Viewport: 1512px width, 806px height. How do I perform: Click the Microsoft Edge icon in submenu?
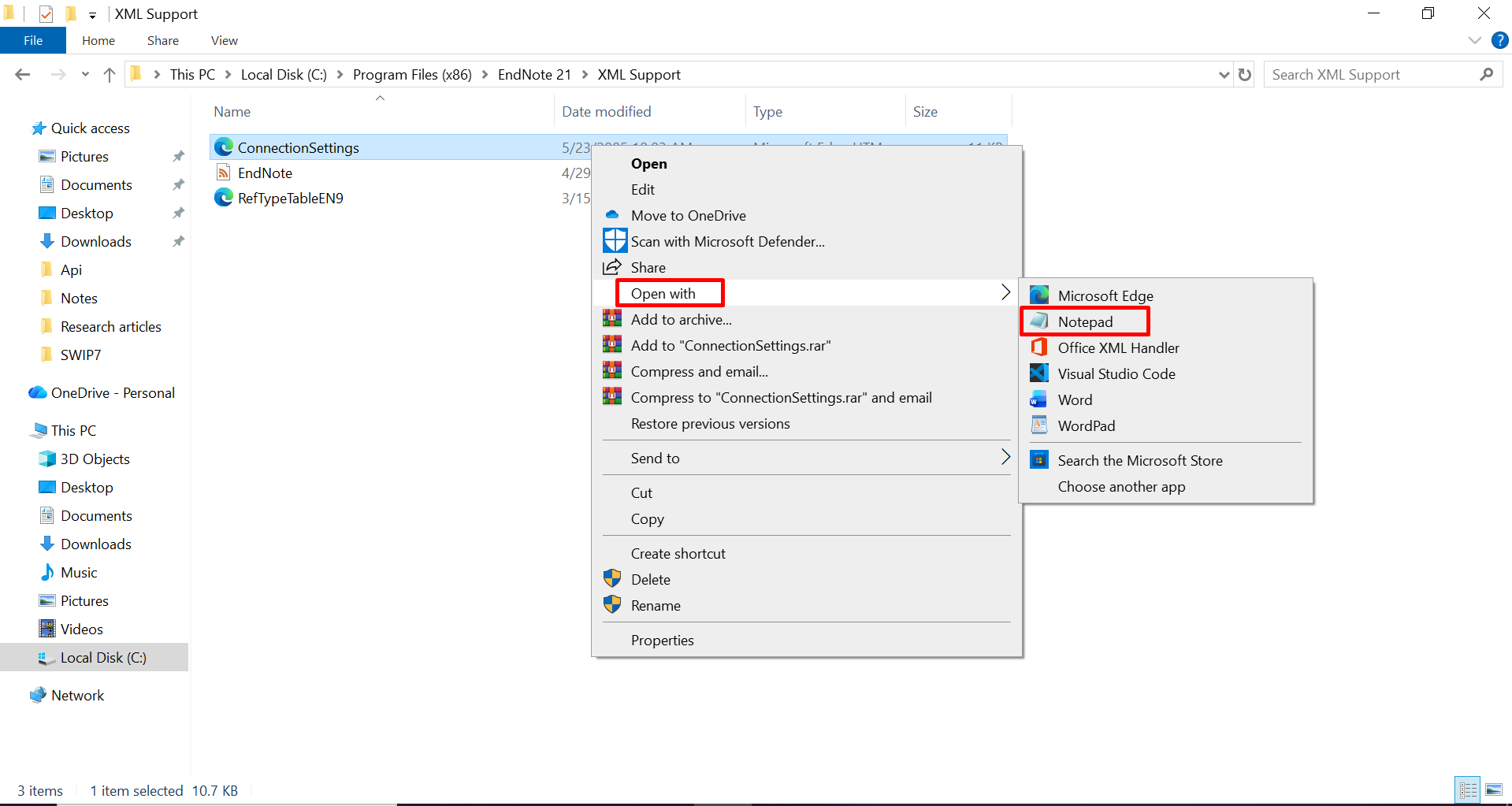[1039, 295]
